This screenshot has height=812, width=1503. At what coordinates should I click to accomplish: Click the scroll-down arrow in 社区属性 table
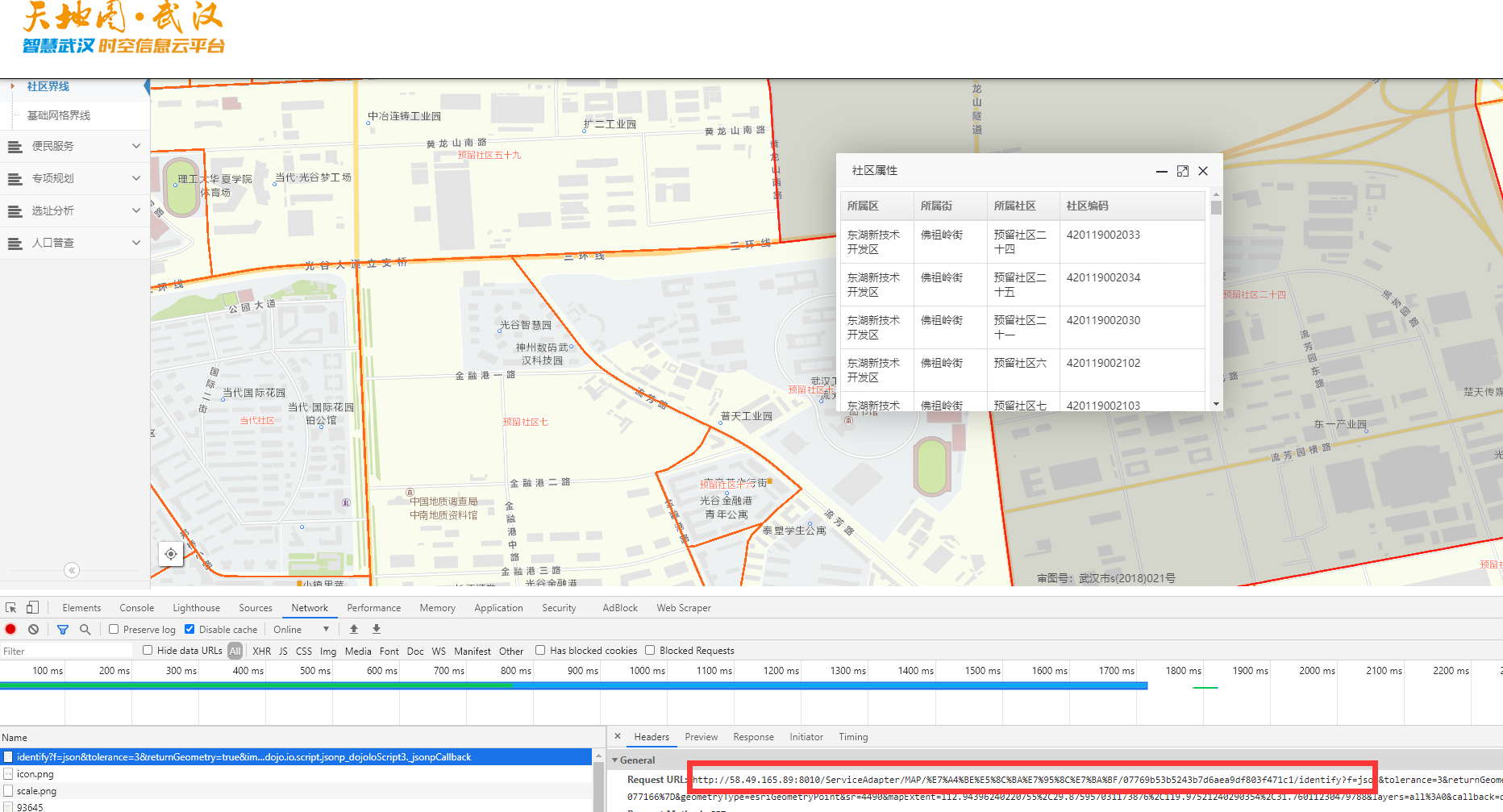tap(1216, 404)
